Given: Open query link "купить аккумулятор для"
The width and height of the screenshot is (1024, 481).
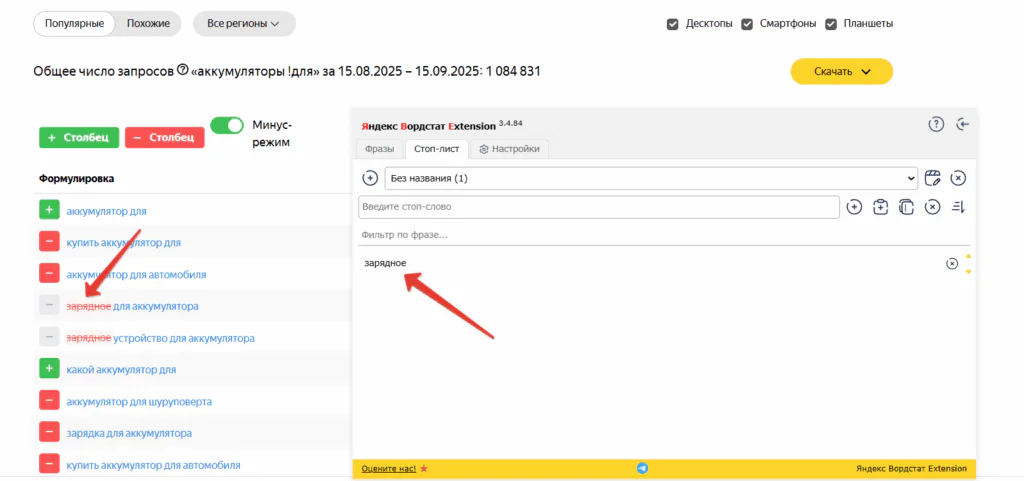Looking at the screenshot, I should [123, 243].
